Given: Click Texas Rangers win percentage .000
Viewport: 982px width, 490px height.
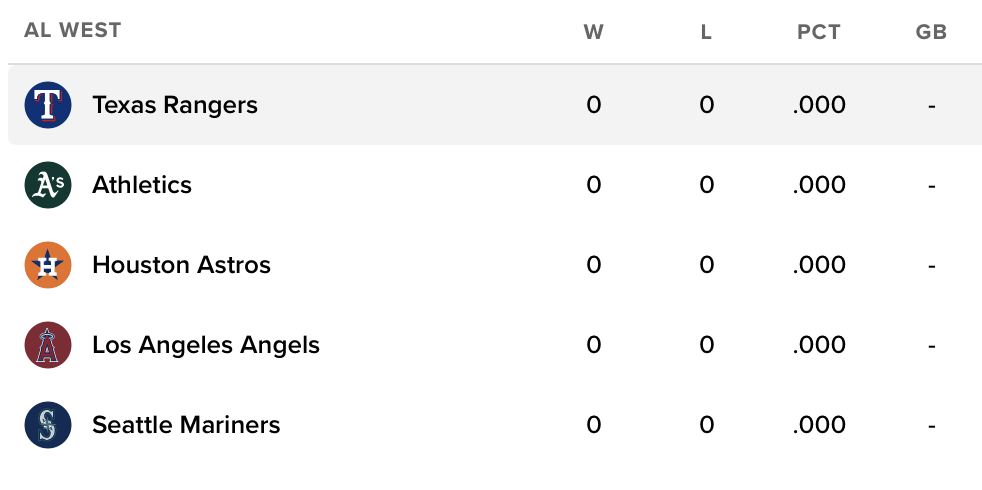Looking at the screenshot, I should tap(819, 105).
